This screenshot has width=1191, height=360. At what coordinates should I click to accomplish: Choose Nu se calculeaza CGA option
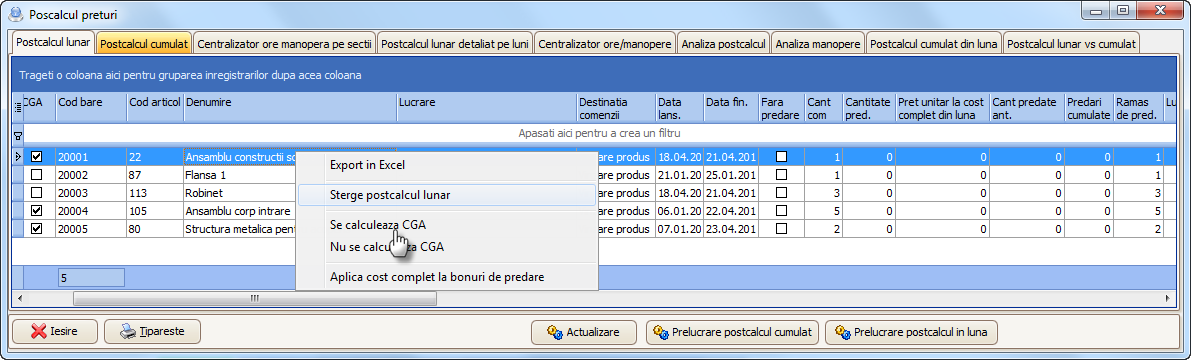click(447, 247)
